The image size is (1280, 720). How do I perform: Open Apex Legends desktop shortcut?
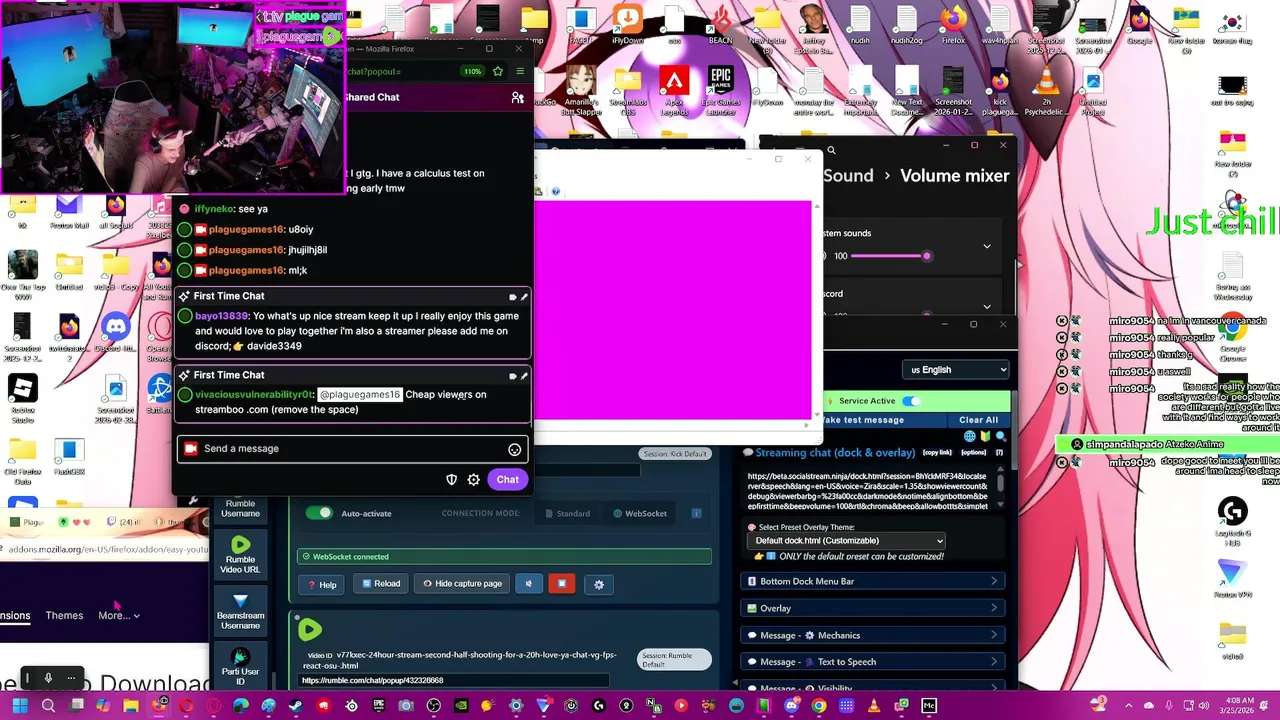(x=674, y=92)
